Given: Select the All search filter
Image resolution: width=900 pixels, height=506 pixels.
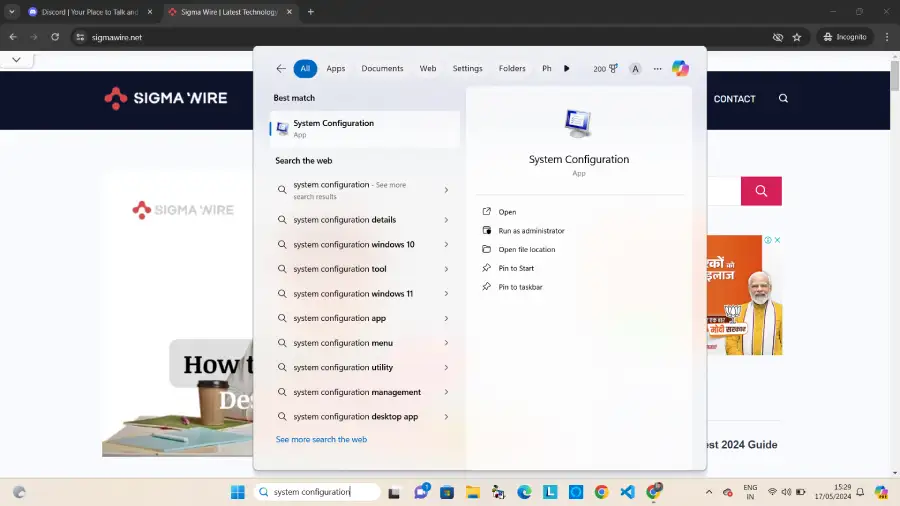Looking at the screenshot, I should click(x=305, y=68).
